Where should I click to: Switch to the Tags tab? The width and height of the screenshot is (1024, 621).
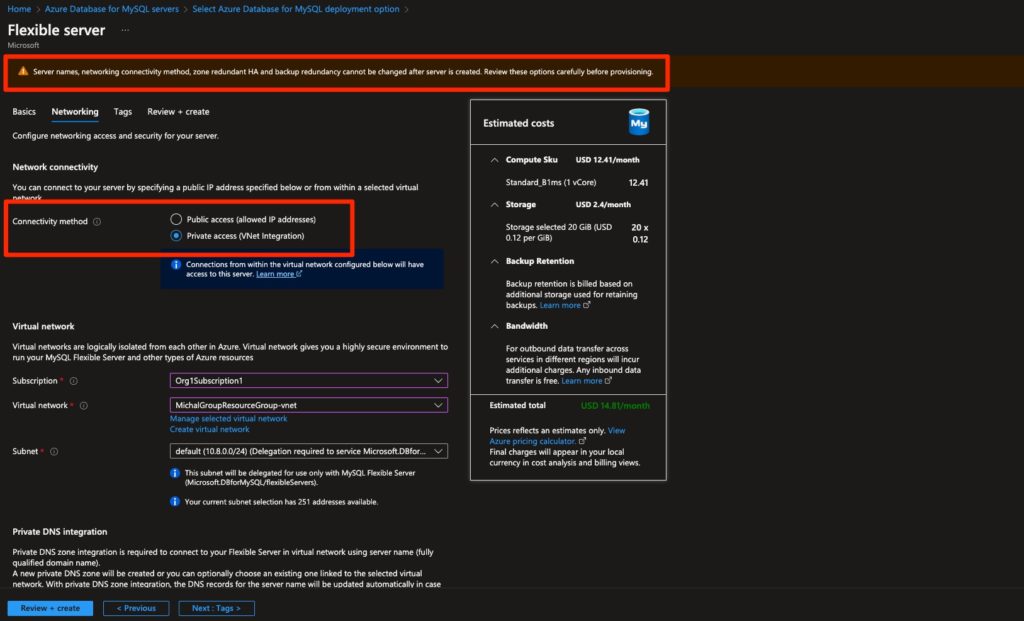coord(123,112)
